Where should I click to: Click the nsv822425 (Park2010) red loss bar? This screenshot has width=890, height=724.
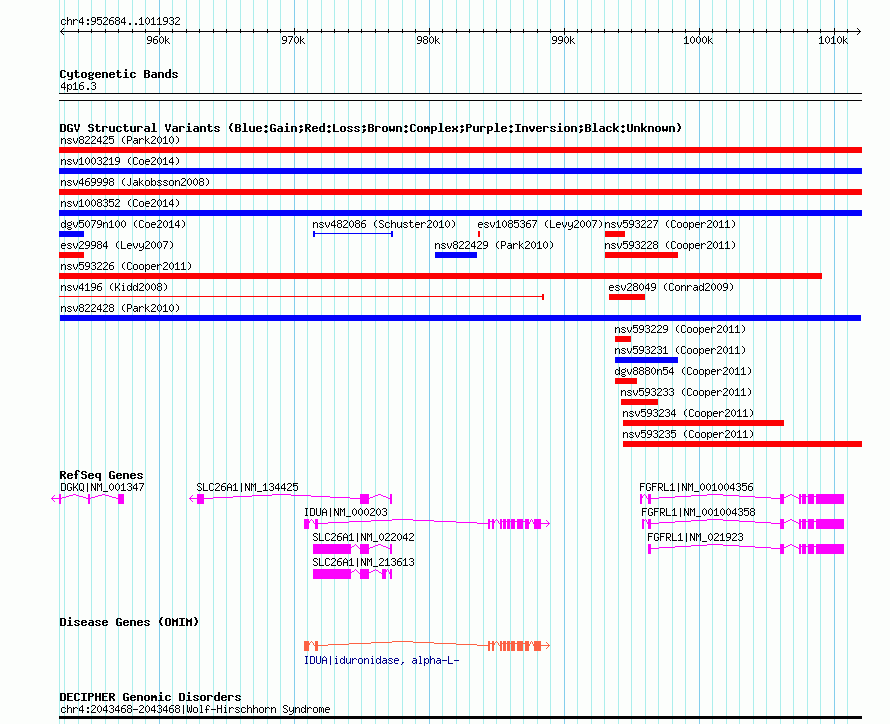tap(460, 150)
